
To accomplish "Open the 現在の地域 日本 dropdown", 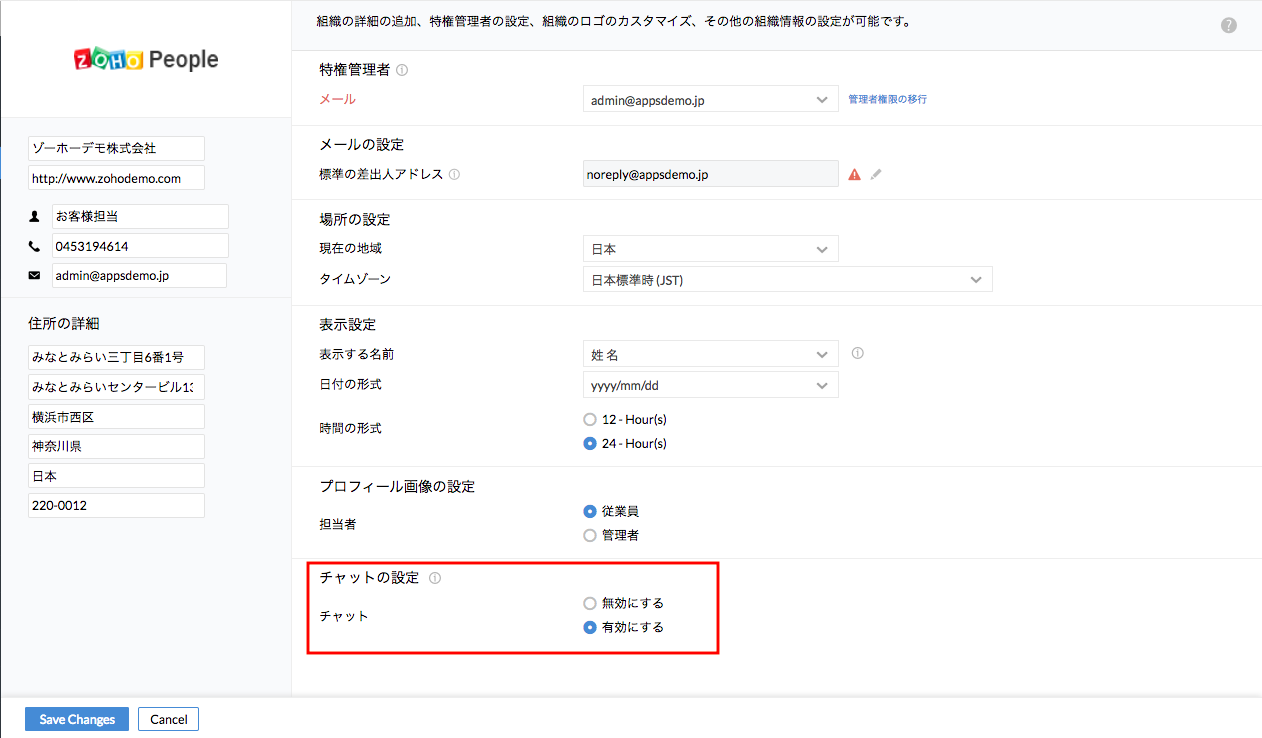I will 710,249.
